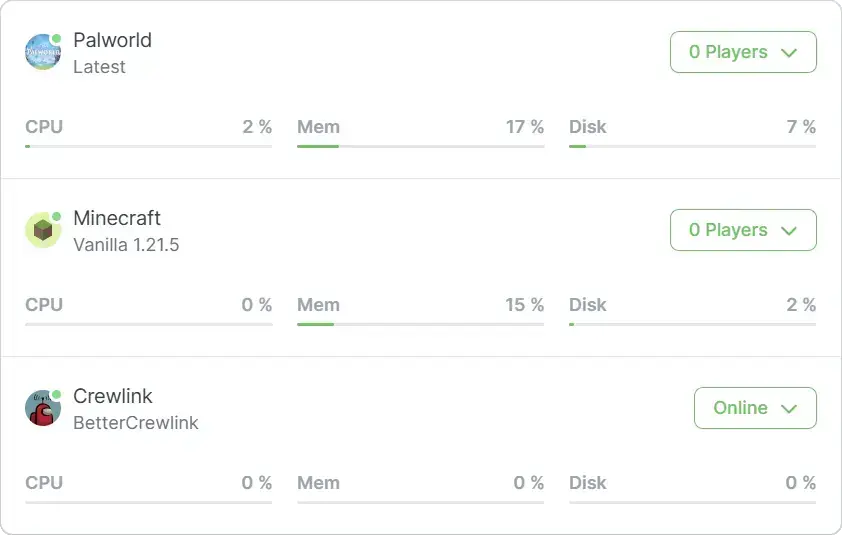This screenshot has height=535, width=842.
Task: Open the Minecraft server title
Action: pos(117,218)
